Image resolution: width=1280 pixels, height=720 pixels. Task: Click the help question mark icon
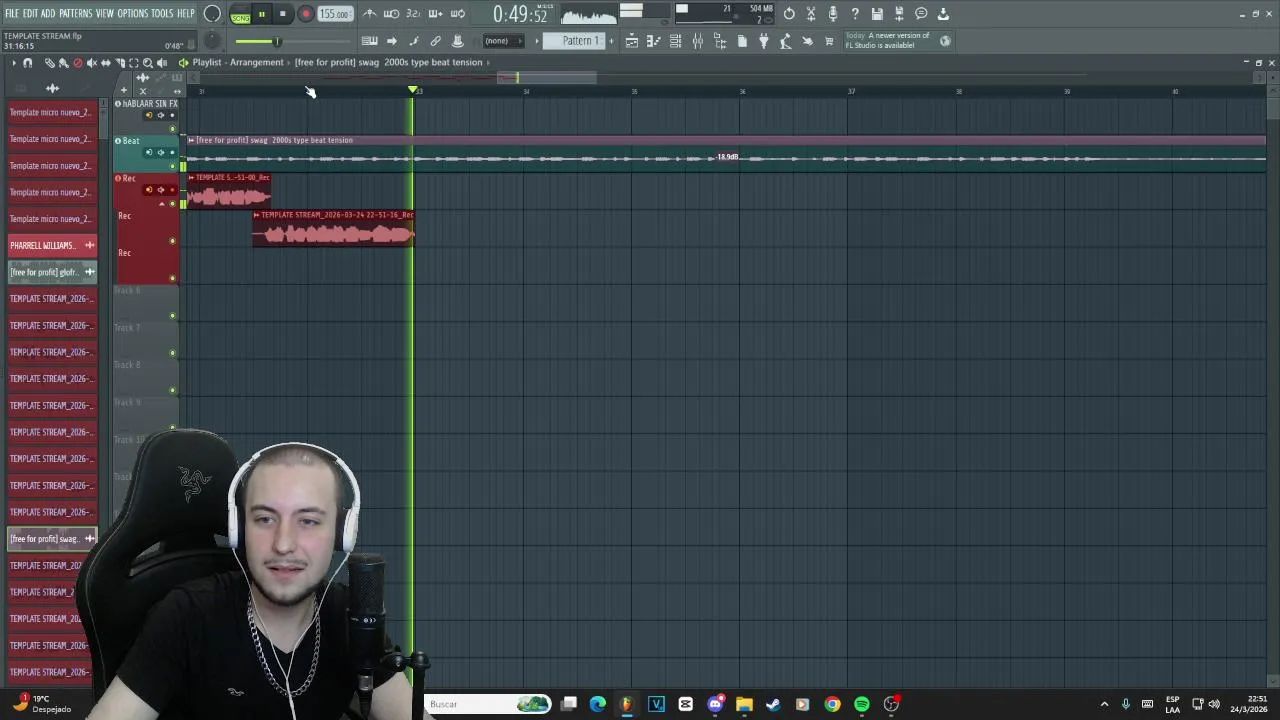pos(855,14)
